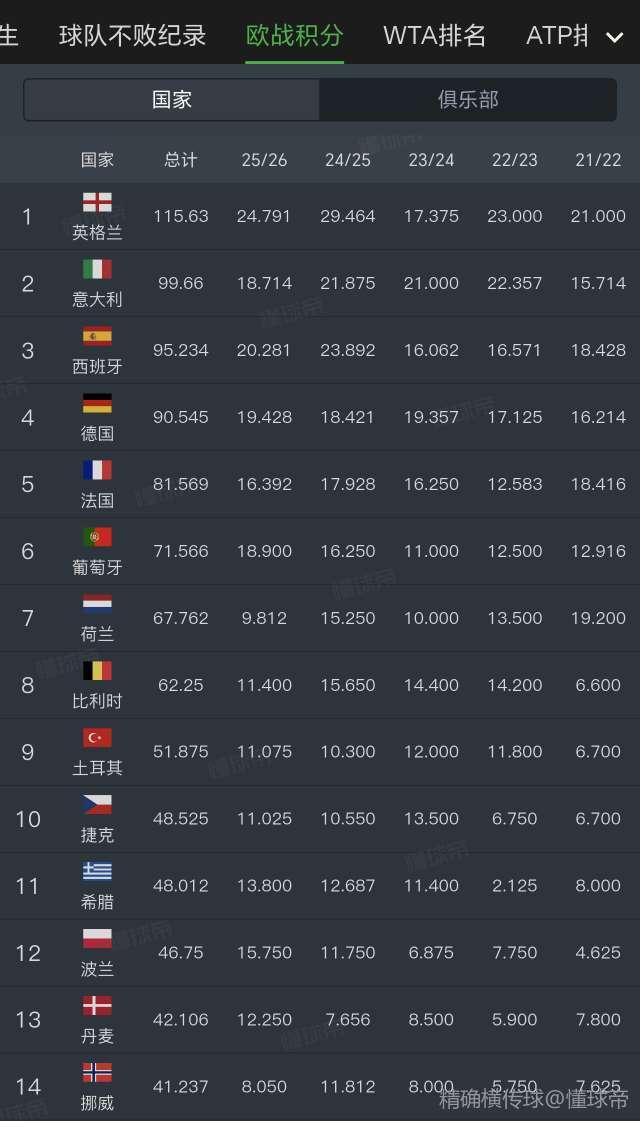Open the 球队不败纪录 tab

[132, 36]
